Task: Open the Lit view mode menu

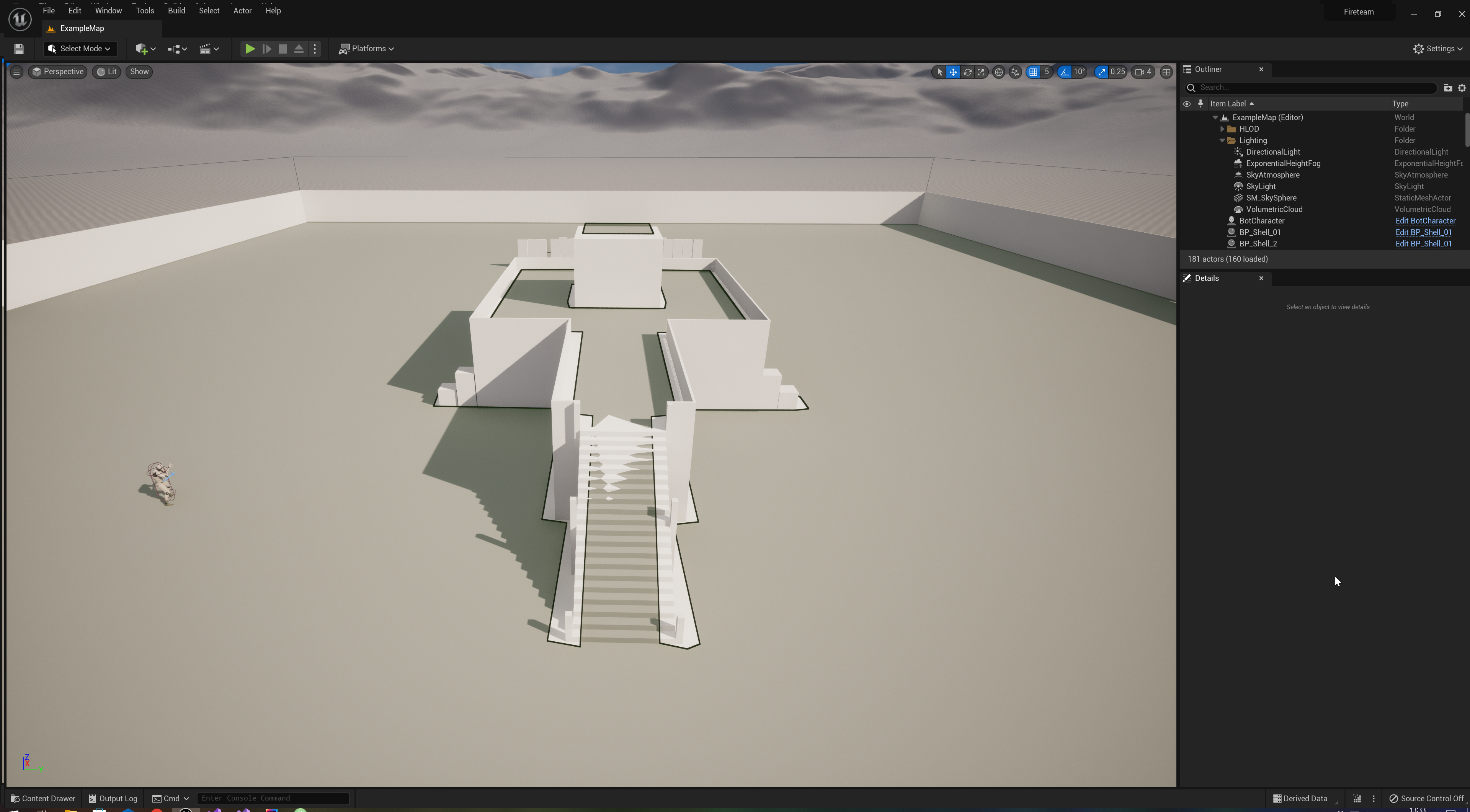Action: click(106, 72)
